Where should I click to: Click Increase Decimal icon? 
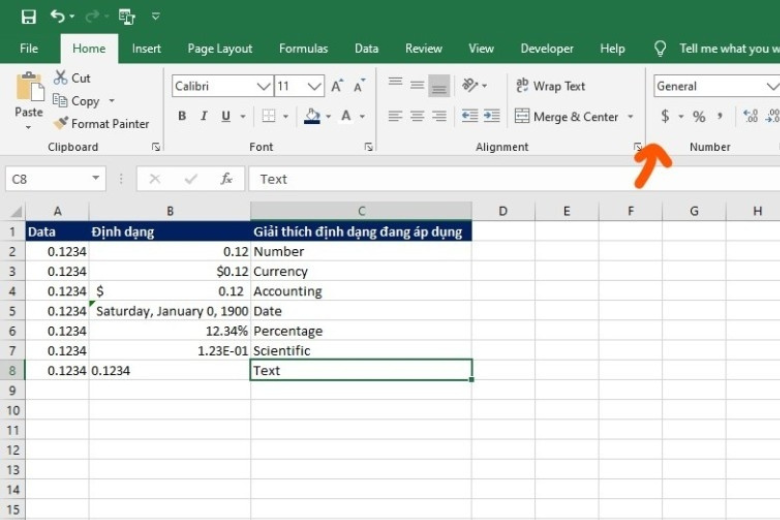[x=750, y=116]
